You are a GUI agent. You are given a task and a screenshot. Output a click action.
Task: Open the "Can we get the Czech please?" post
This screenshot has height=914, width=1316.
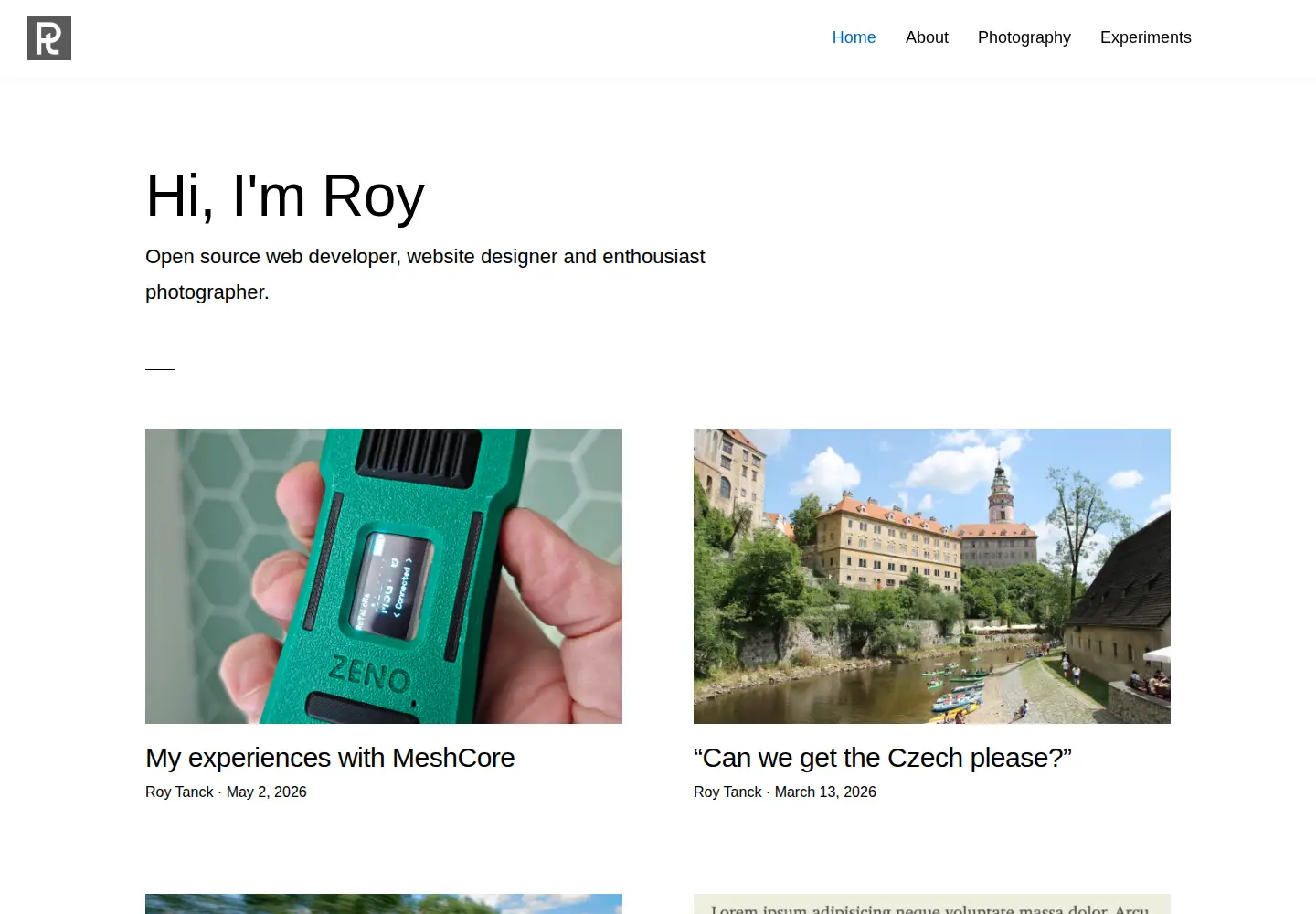click(x=883, y=758)
